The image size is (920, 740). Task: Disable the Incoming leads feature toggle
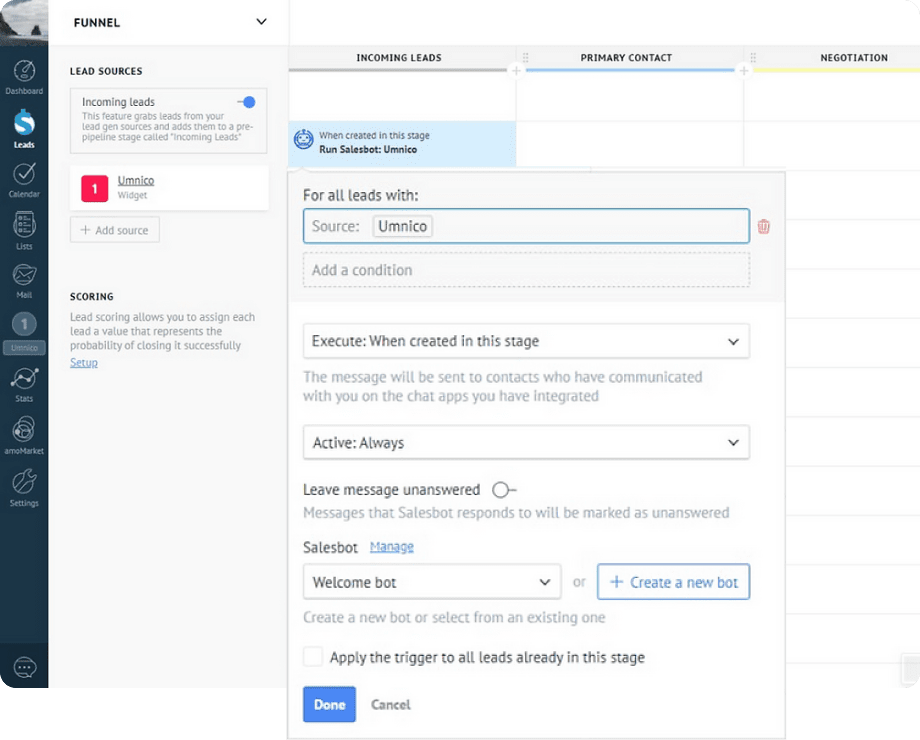[x=246, y=101]
